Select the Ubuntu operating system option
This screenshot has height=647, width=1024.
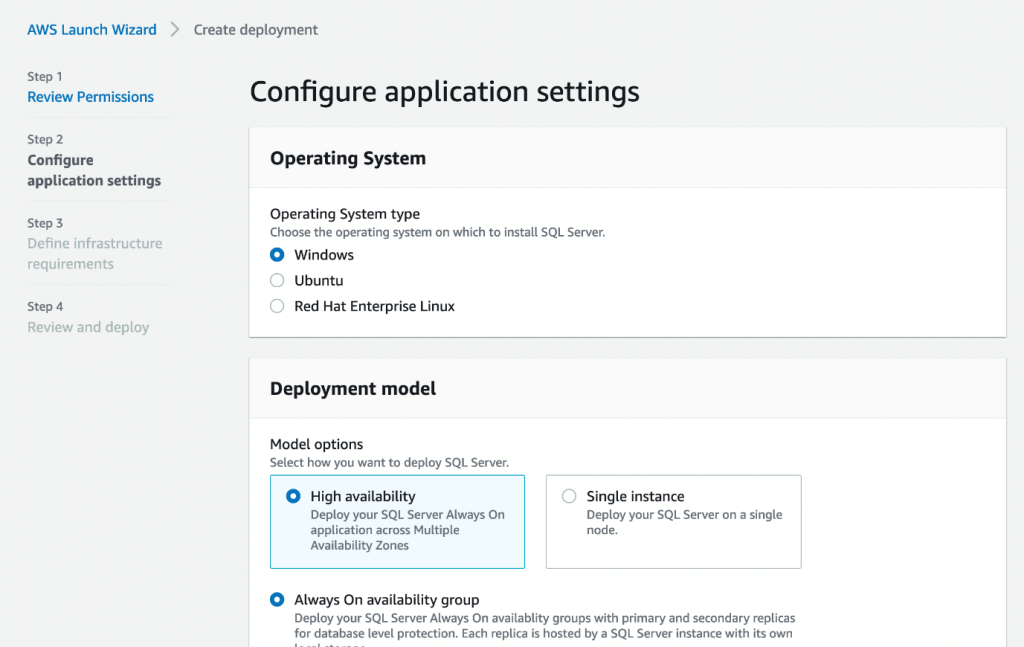[x=276, y=280]
